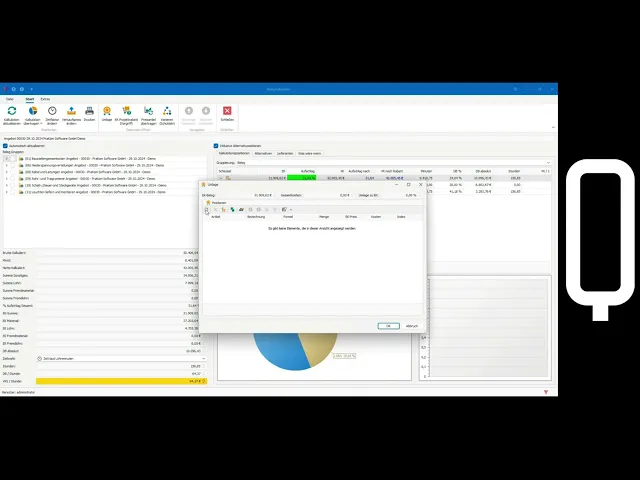Click the Varianten (Schütteln) ribbon icon
640x480 pixels.
167,111
